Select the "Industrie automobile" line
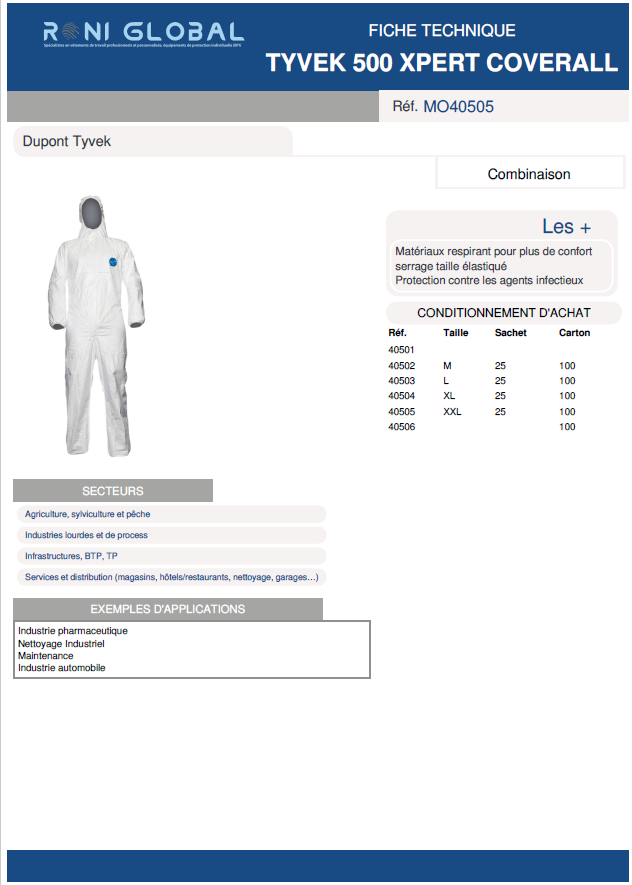The image size is (632, 885). 62,668
